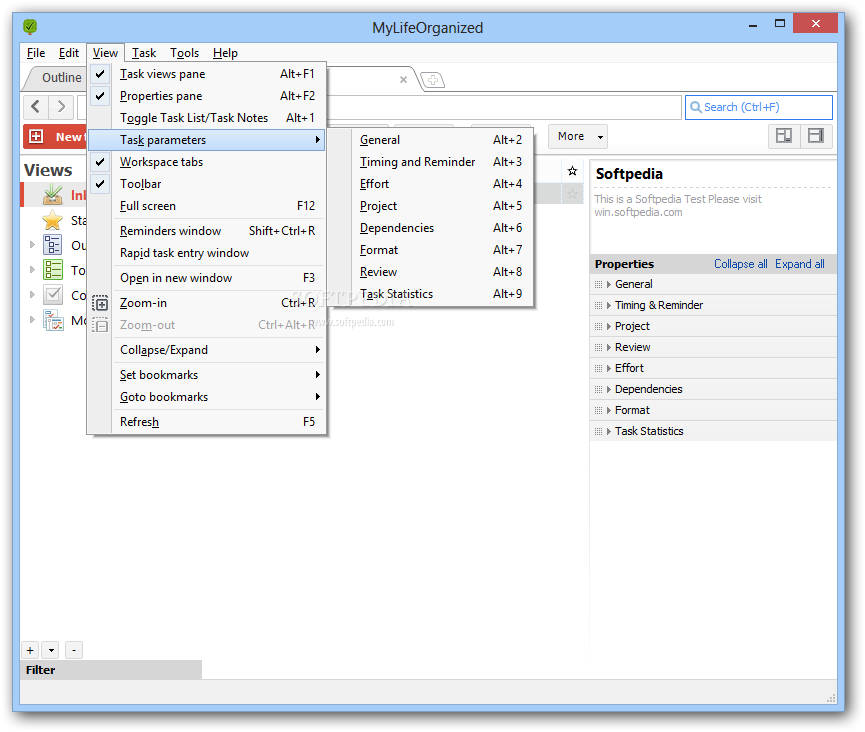Image resolution: width=865 pixels, height=732 pixels.
Task: Switch to the right-side properties layout icon
Action: coord(816,136)
